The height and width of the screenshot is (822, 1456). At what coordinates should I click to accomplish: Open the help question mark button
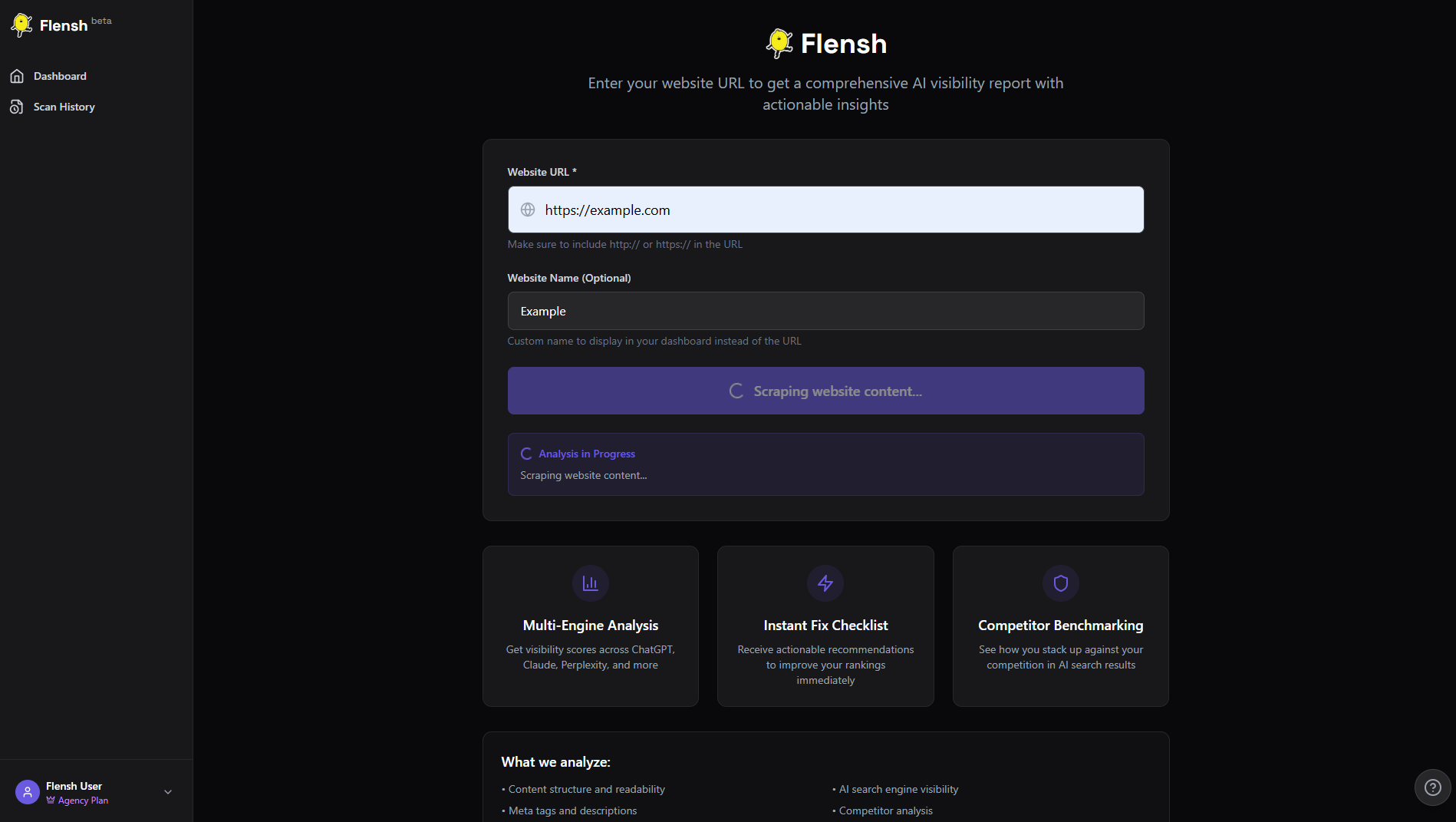pyautogui.click(x=1432, y=787)
